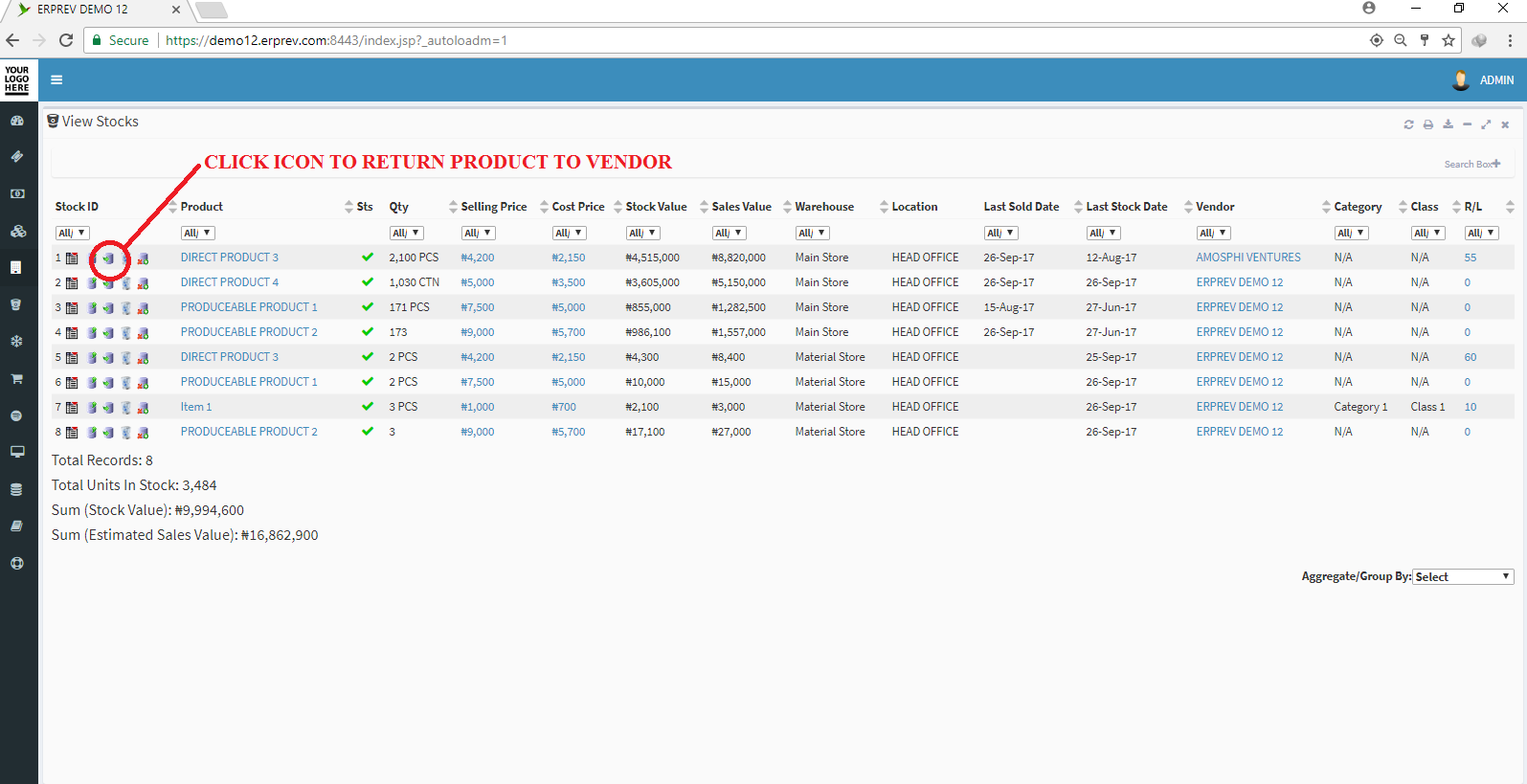Open the AMOSPHI VENTURES vendor link

coord(1248,258)
